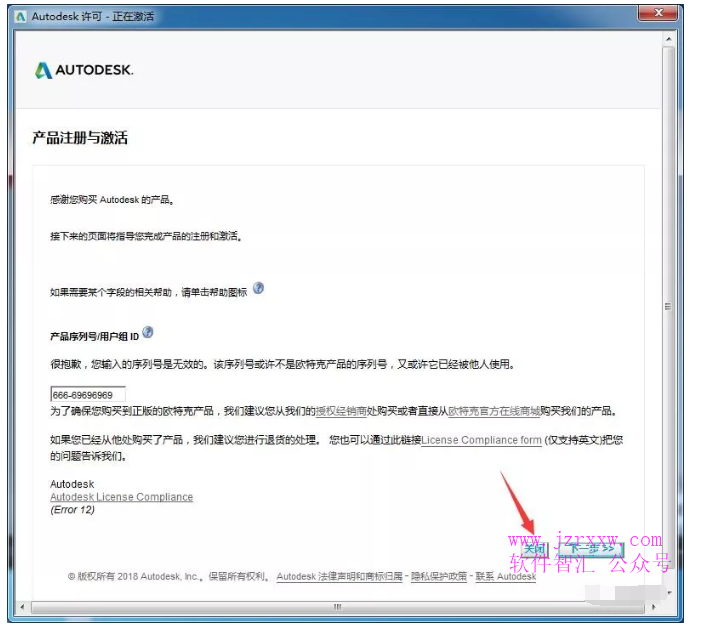Click the Autodesk logo in the header

84,70
